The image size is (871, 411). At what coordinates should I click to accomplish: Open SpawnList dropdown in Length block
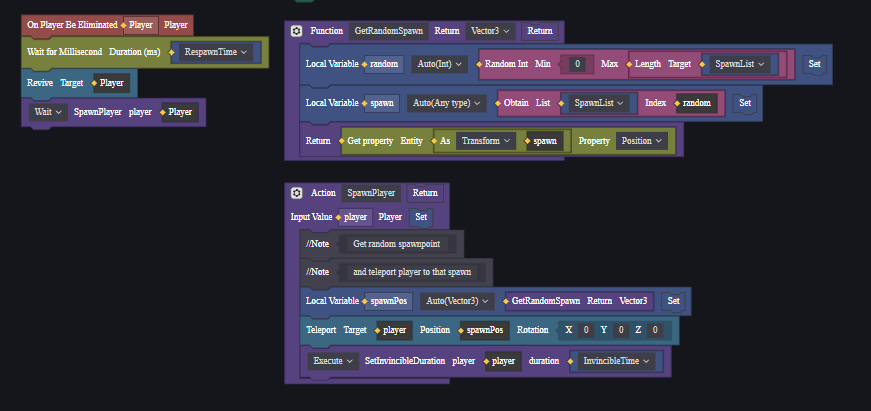[739, 64]
